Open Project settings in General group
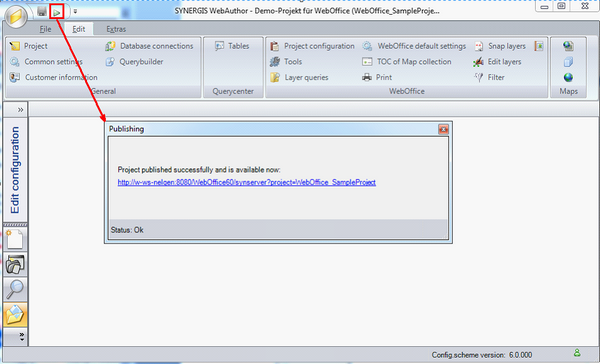The height and width of the screenshot is (364, 600). (29, 46)
